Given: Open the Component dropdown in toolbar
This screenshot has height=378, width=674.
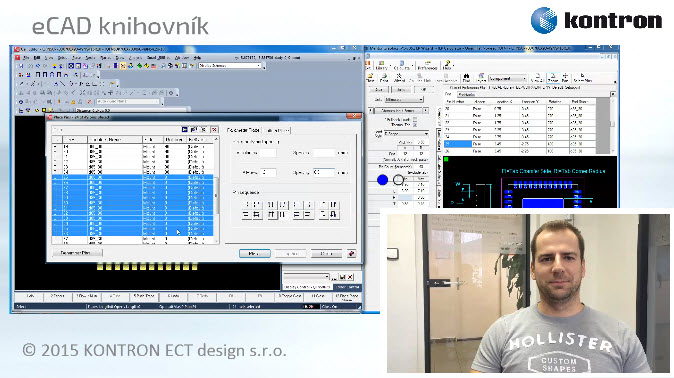Looking at the screenshot, I should click(507, 79).
